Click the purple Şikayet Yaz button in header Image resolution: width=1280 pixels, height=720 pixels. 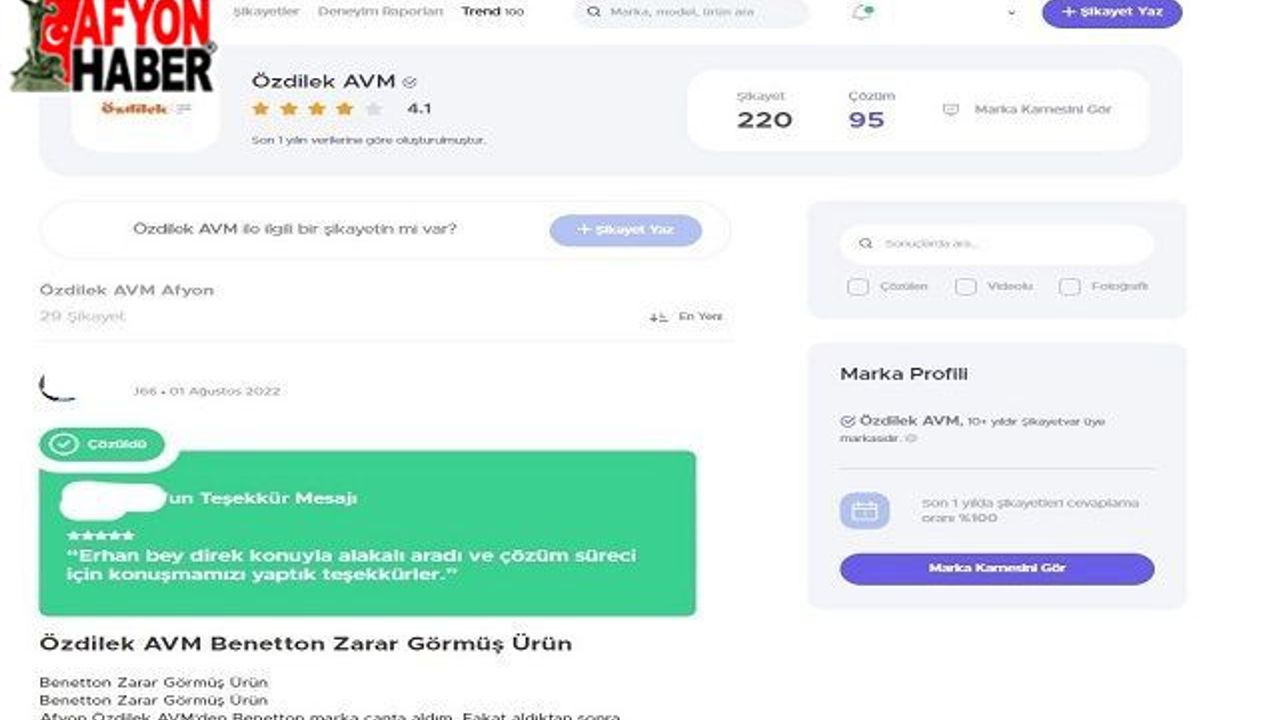pos(1112,12)
